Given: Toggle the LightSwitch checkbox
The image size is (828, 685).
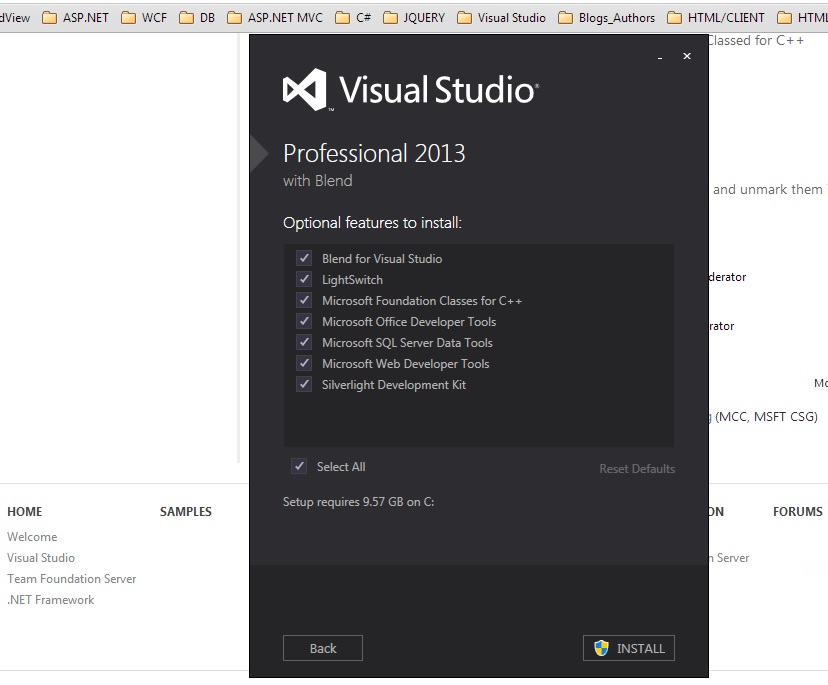Looking at the screenshot, I should point(304,279).
